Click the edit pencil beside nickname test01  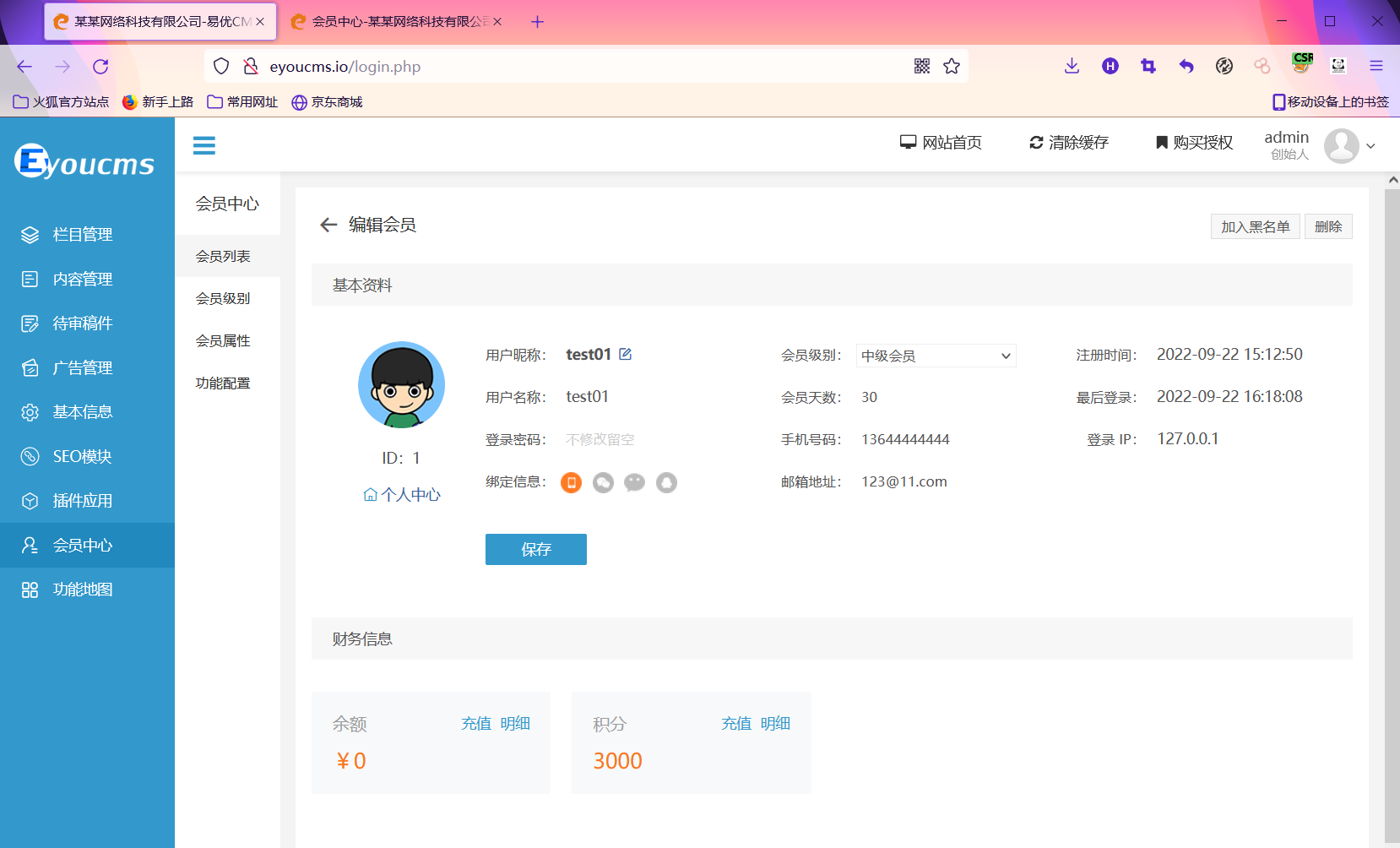tap(625, 354)
